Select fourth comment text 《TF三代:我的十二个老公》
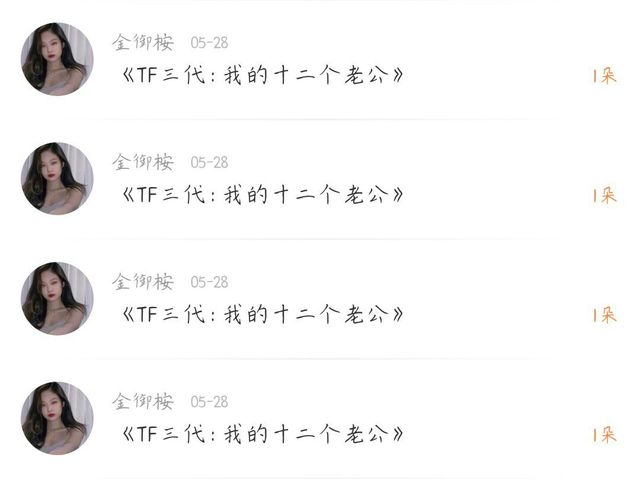Screen dimensions: 640x483 pos(263,434)
